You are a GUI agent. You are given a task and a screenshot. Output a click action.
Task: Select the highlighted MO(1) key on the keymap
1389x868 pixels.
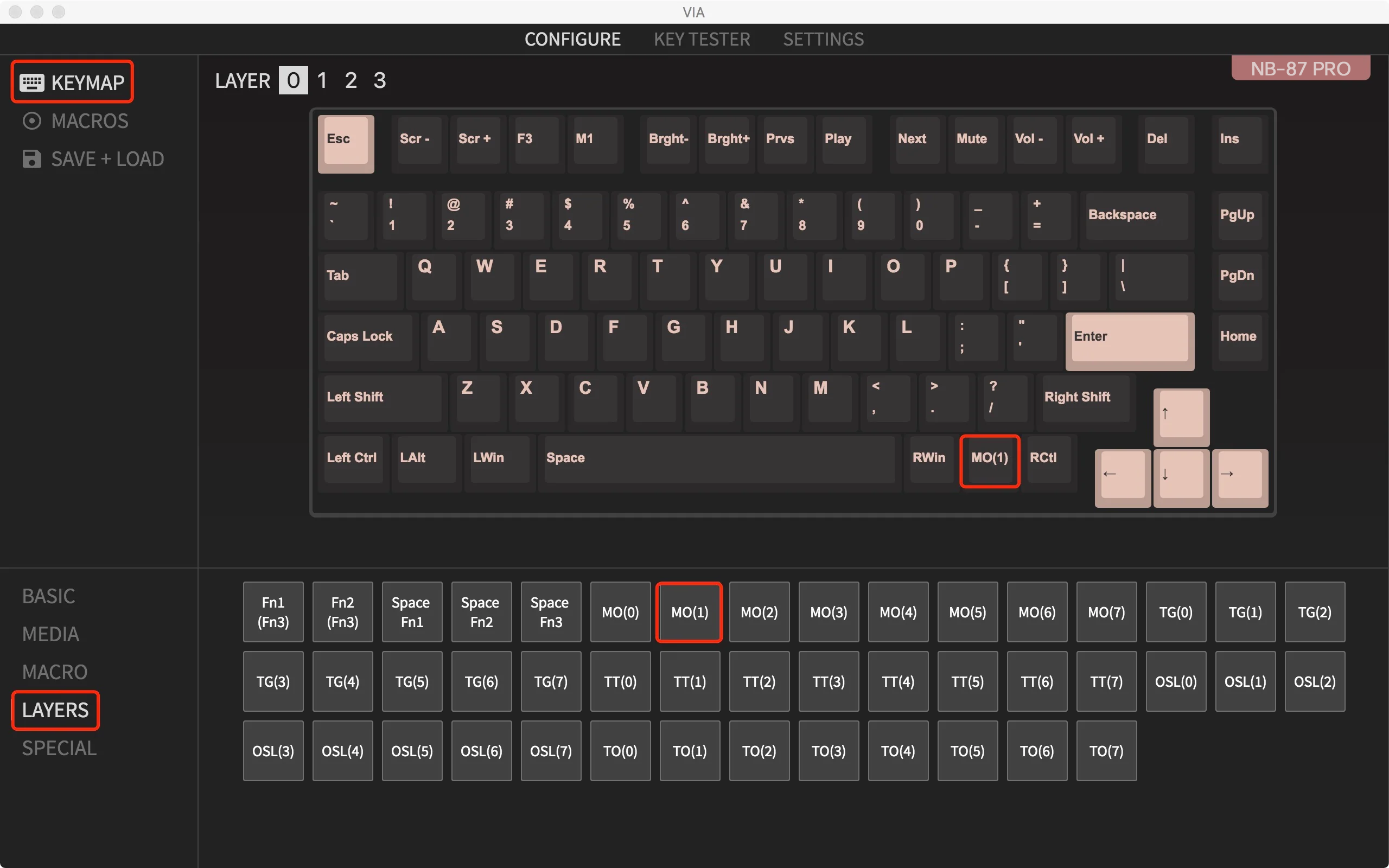(x=990, y=460)
